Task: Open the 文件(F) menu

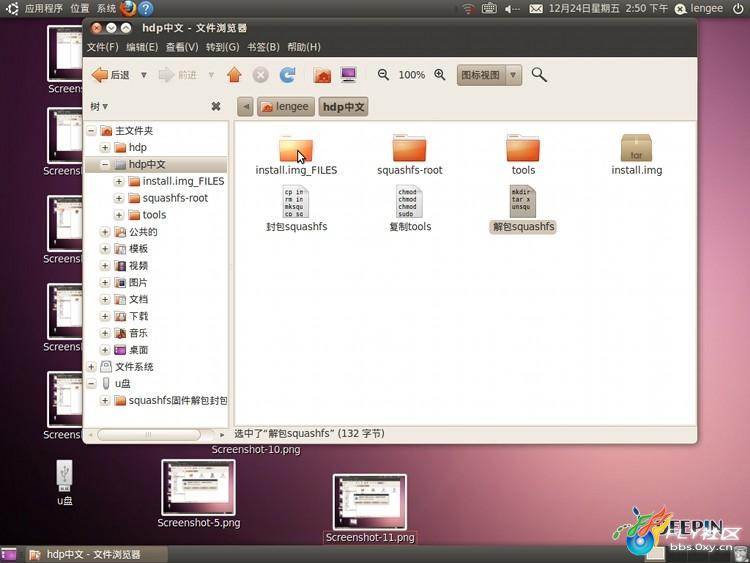Action: click(102, 47)
